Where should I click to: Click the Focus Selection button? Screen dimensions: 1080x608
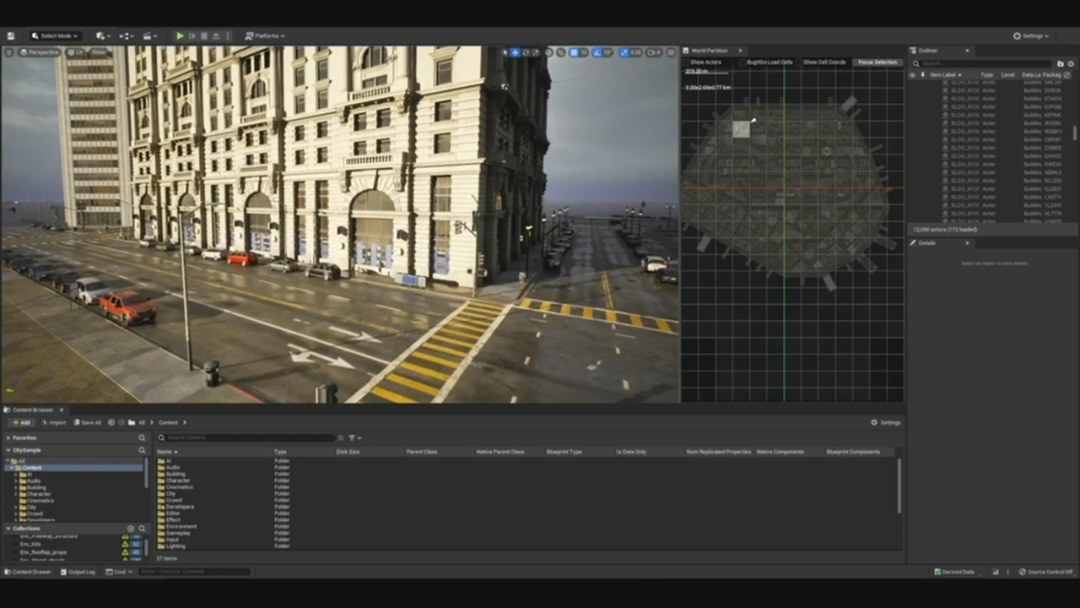(877, 62)
